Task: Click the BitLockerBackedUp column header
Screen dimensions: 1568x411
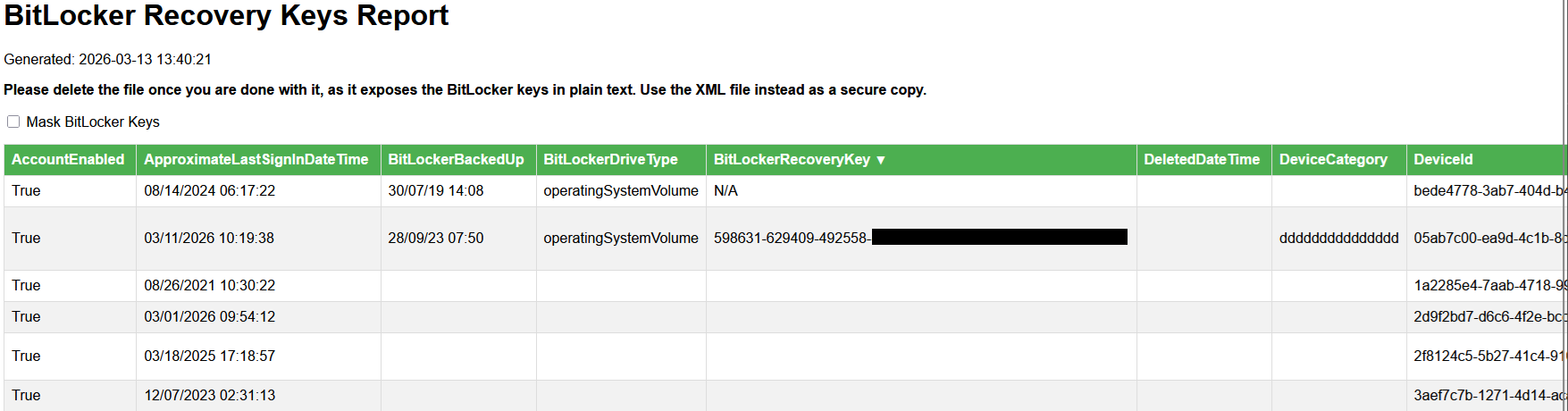Action: click(456, 160)
